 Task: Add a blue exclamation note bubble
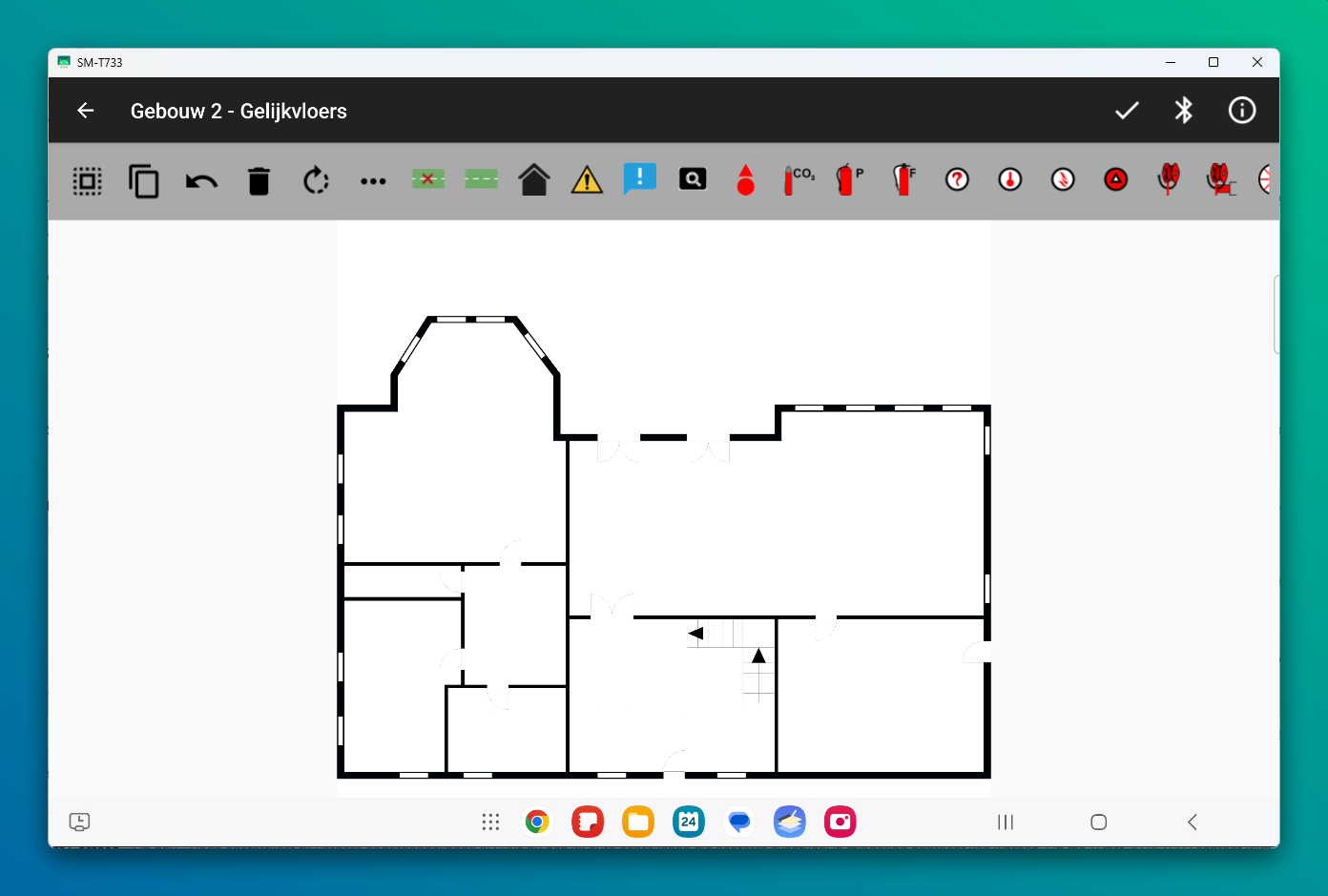click(x=640, y=178)
